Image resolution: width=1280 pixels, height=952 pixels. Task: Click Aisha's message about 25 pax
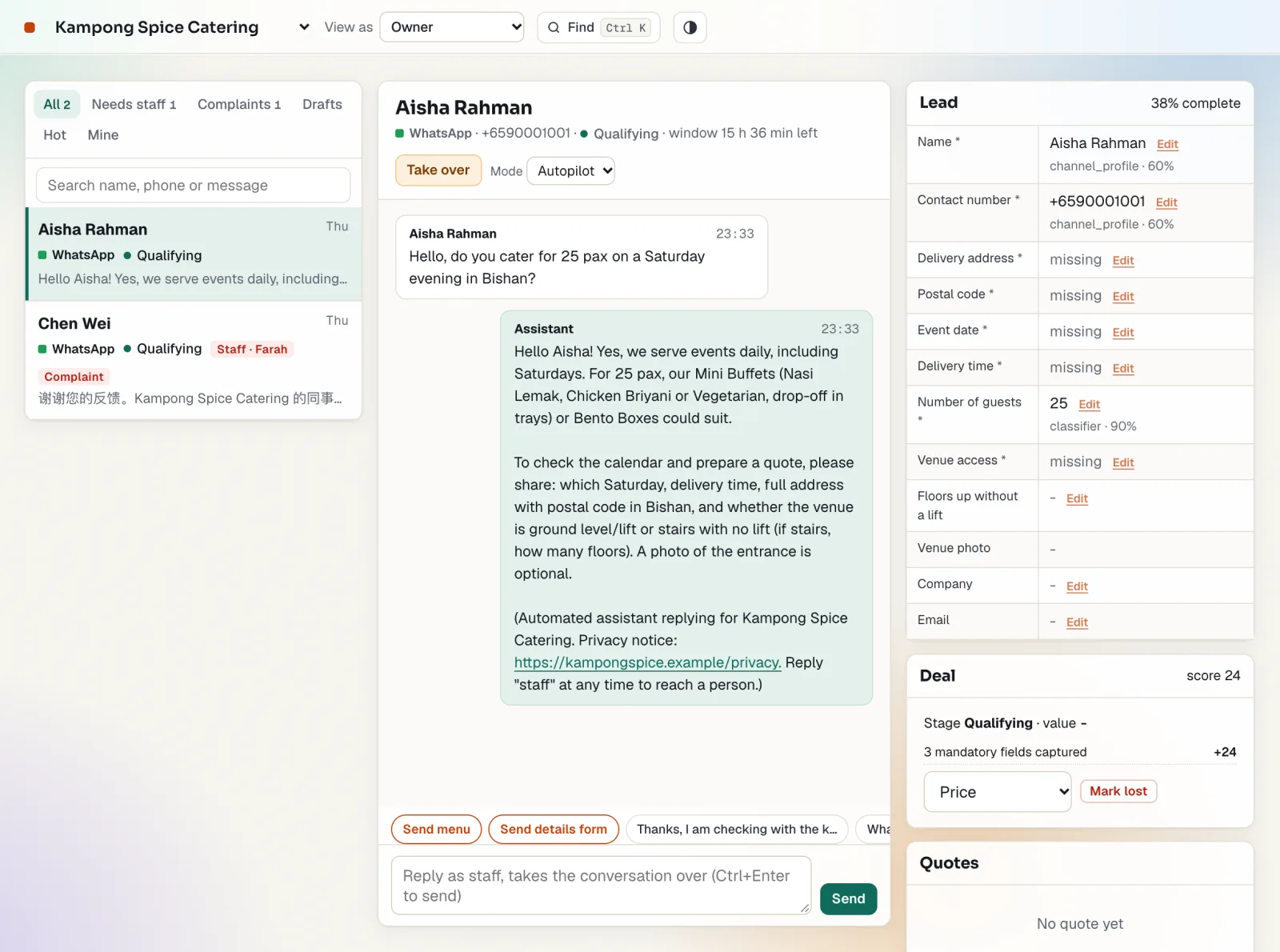pos(582,257)
